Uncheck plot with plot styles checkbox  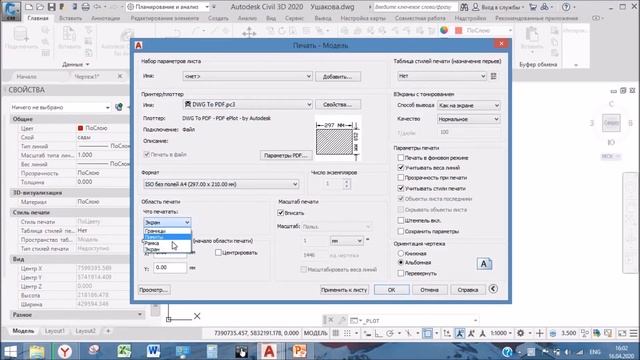(x=400, y=189)
